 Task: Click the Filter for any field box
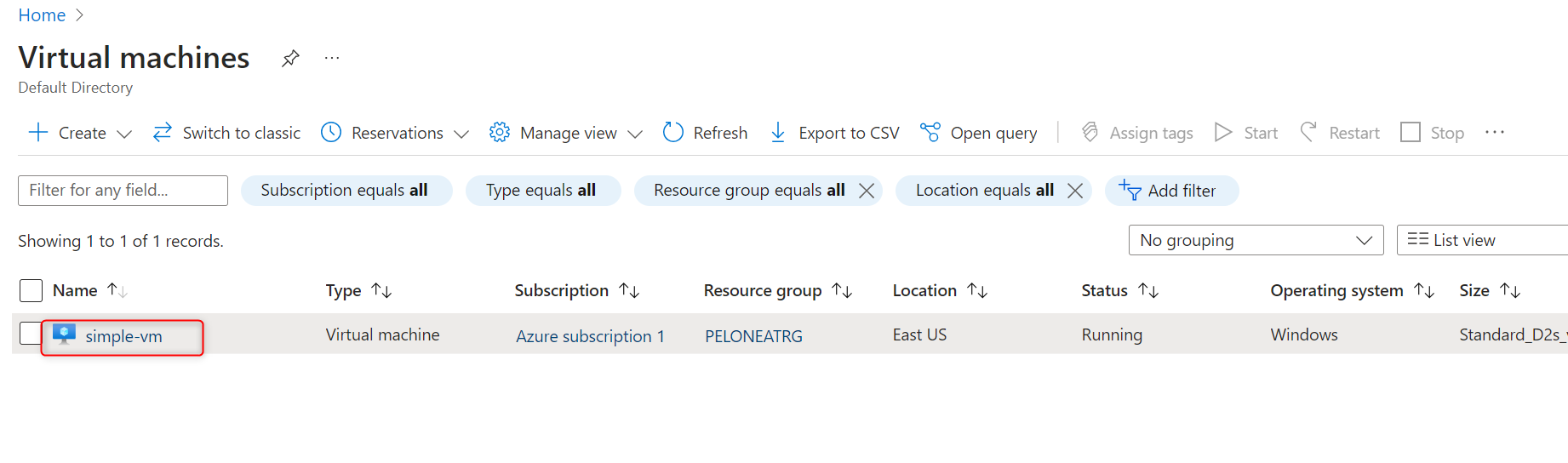(123, 191)
